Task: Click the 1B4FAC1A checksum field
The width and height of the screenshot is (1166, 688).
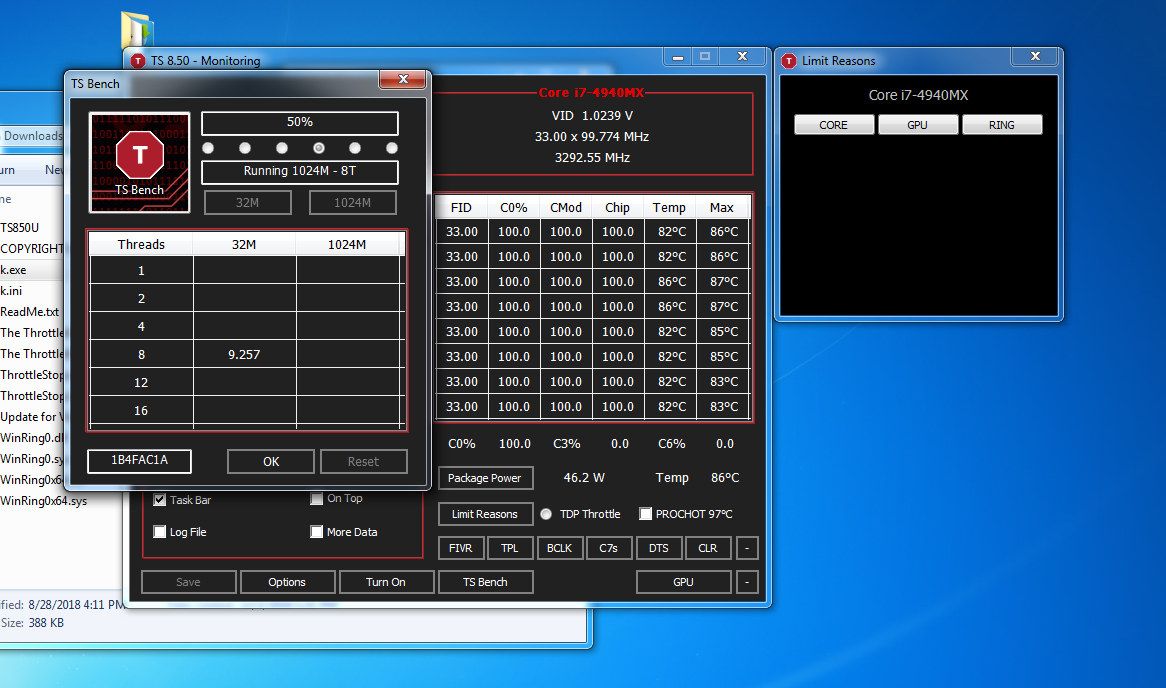Action: click(139, 460)
